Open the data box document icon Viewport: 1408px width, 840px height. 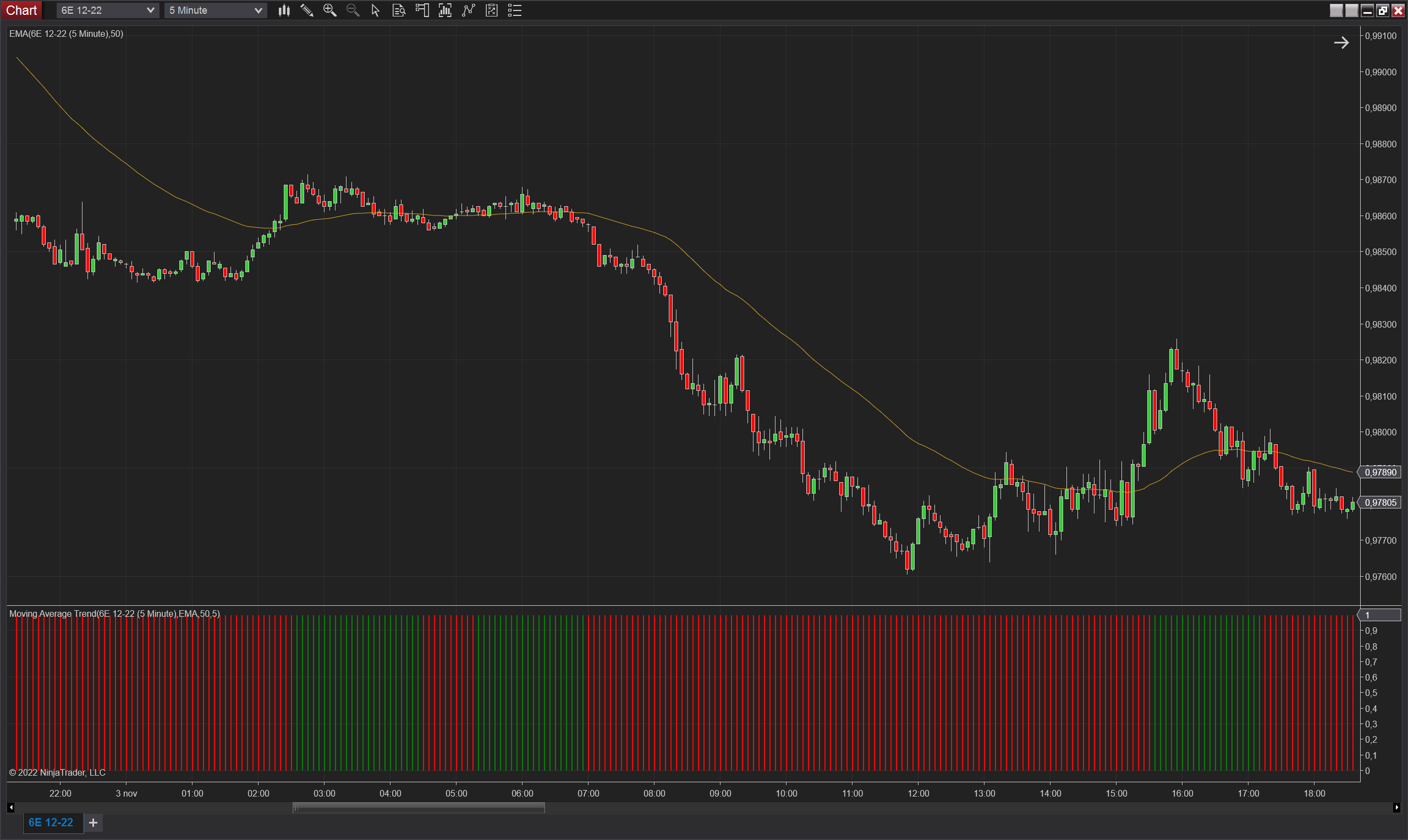click(x=399, y=10)
